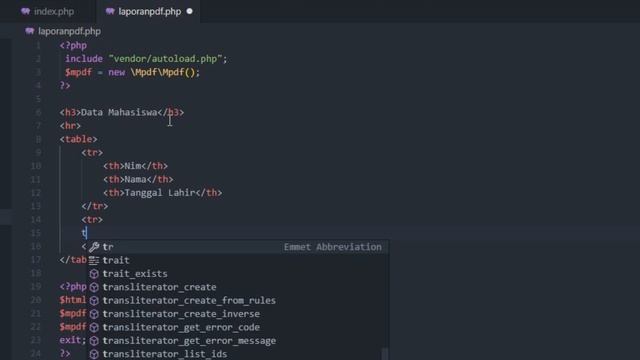
Task: Click unsaved dot on laporanpdf.php tab
Action: [x=189, y=11]
